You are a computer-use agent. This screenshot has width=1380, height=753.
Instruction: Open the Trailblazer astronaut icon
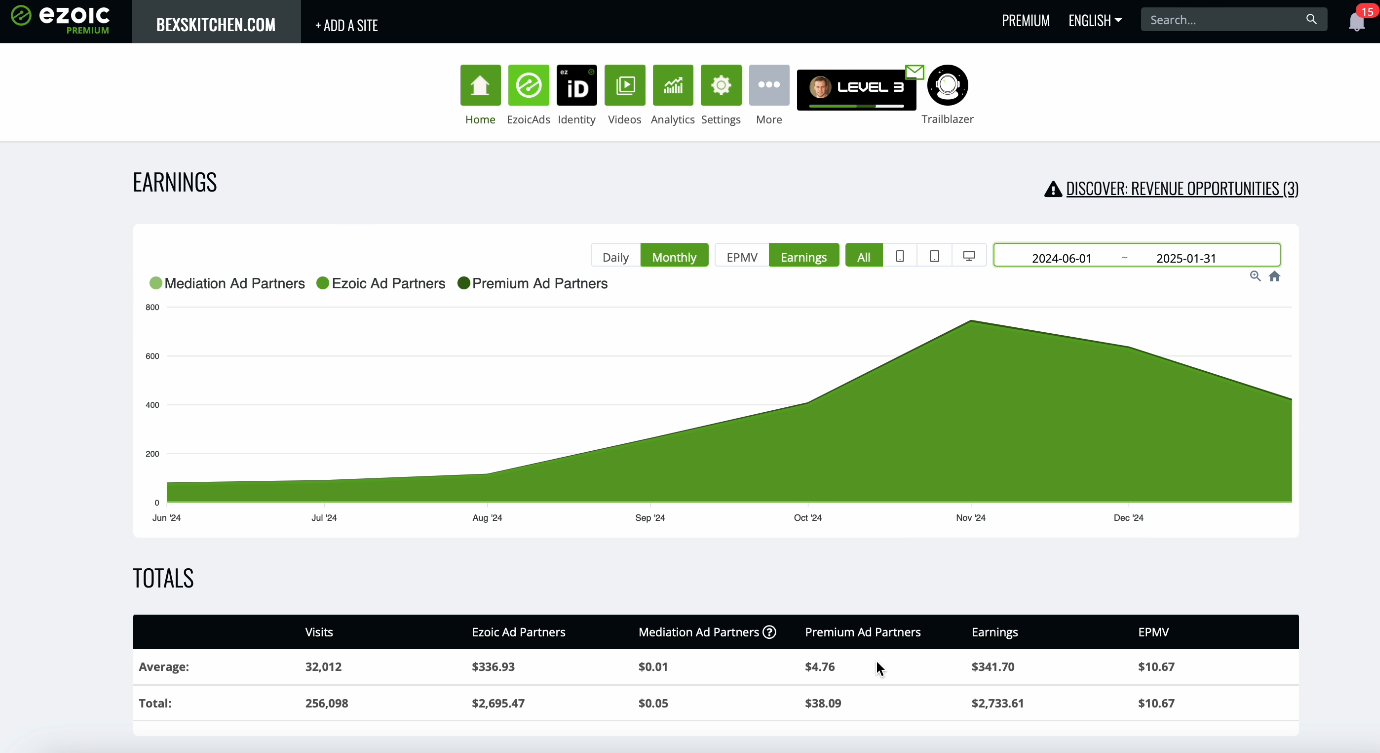point(948,85)
